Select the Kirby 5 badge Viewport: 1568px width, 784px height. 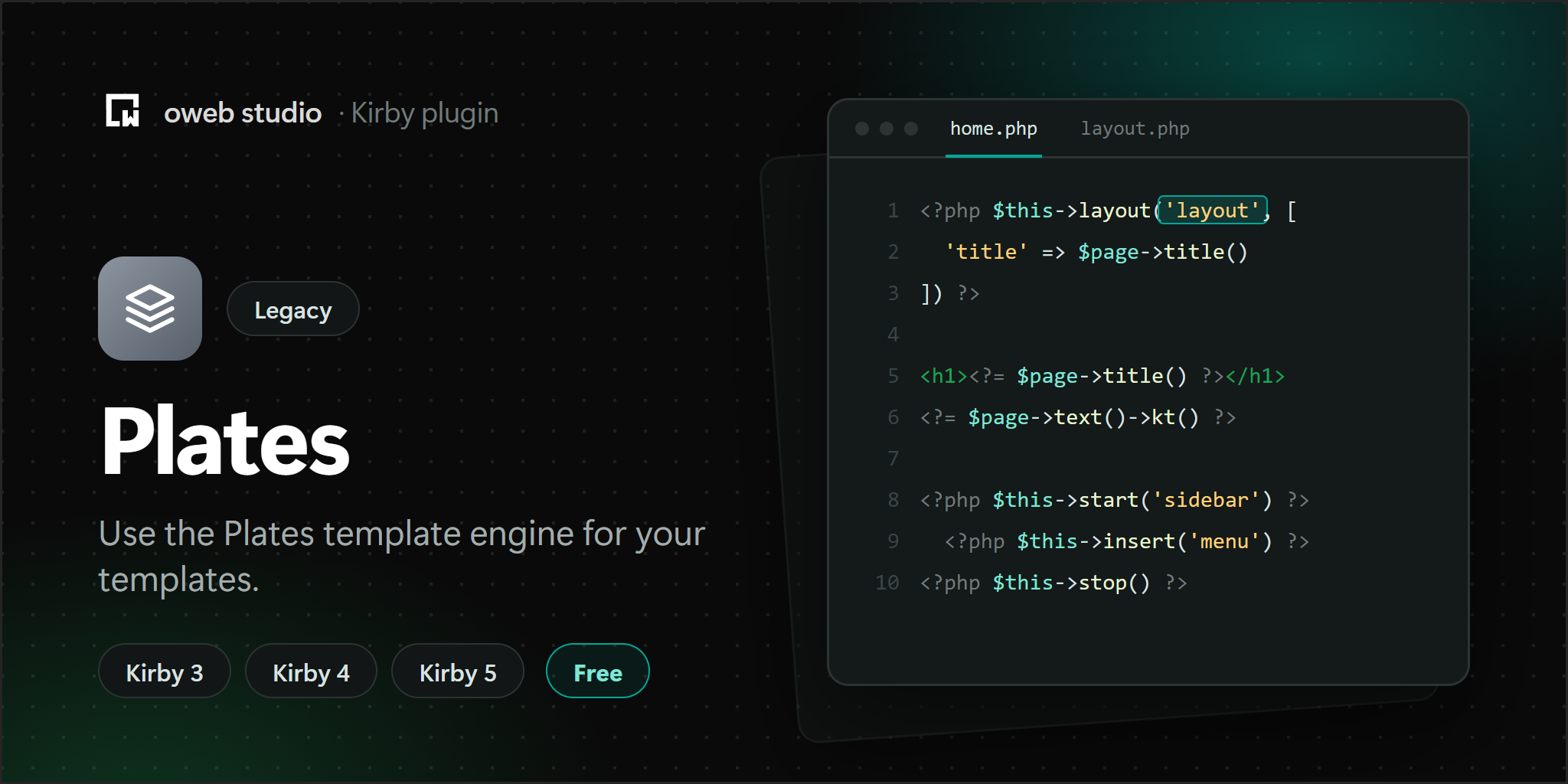pyautogui.click(x=458, y=671)
